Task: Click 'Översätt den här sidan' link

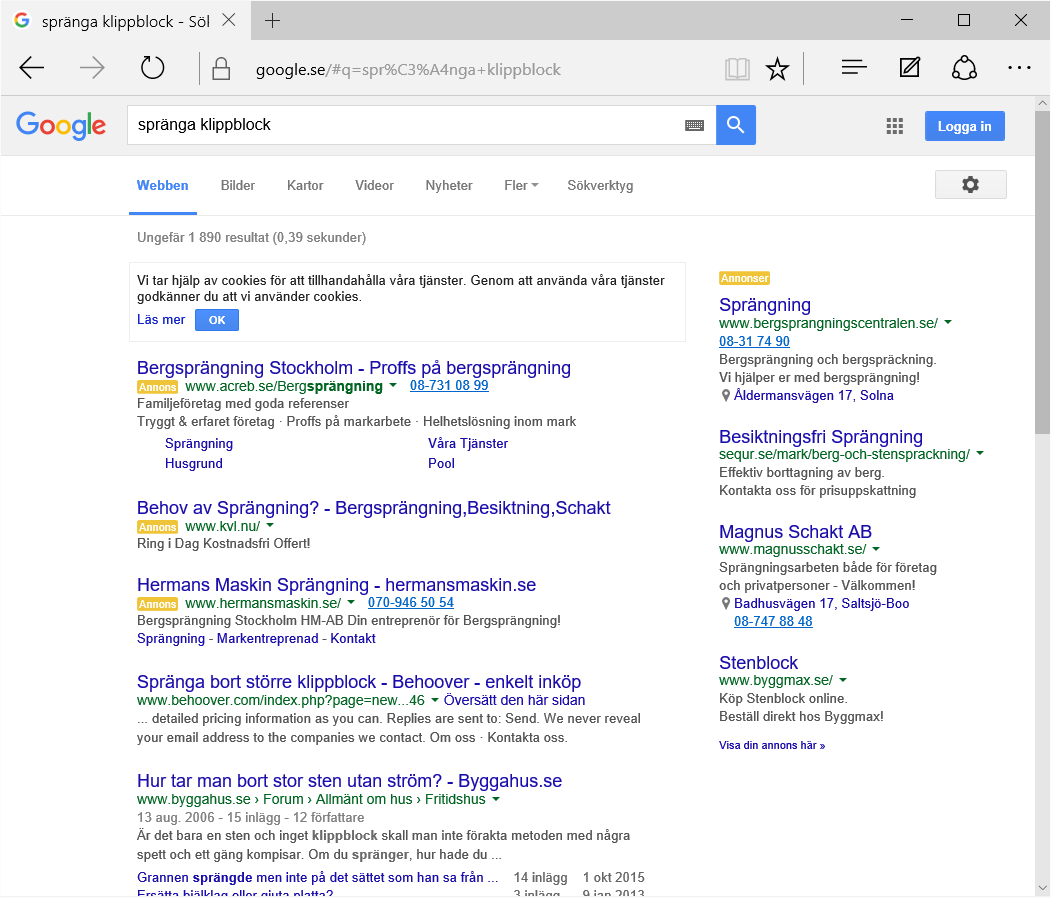Action: click(x=514, y=700)
